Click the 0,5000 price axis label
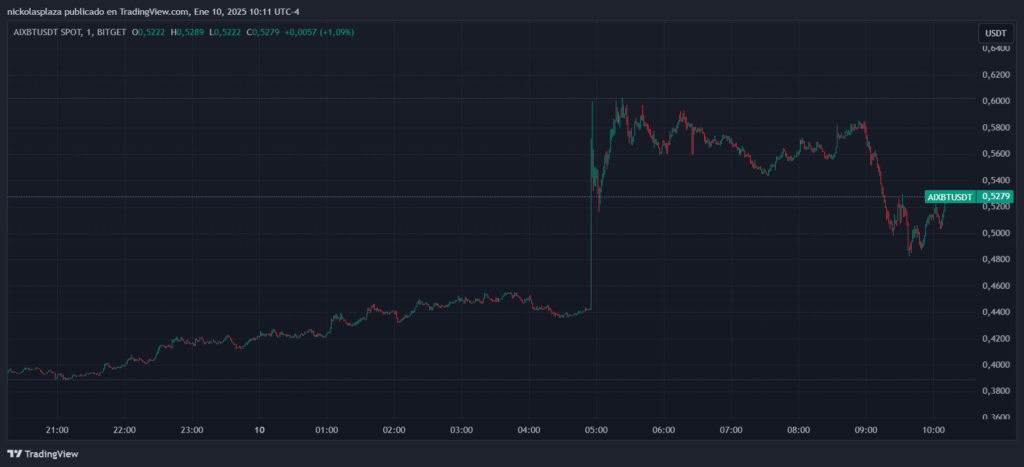Viewport: 1024px width, 467px height. pyautogui.click(x=996, y=233)
